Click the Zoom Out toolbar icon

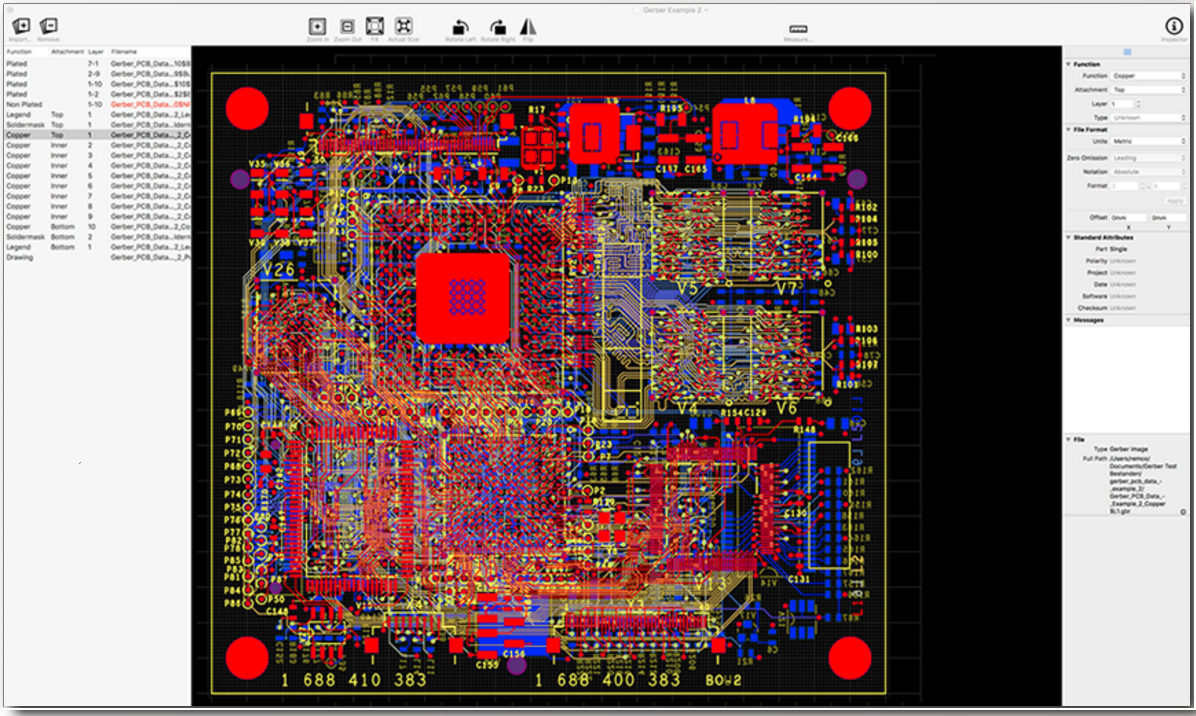click(x=347, y=27)
